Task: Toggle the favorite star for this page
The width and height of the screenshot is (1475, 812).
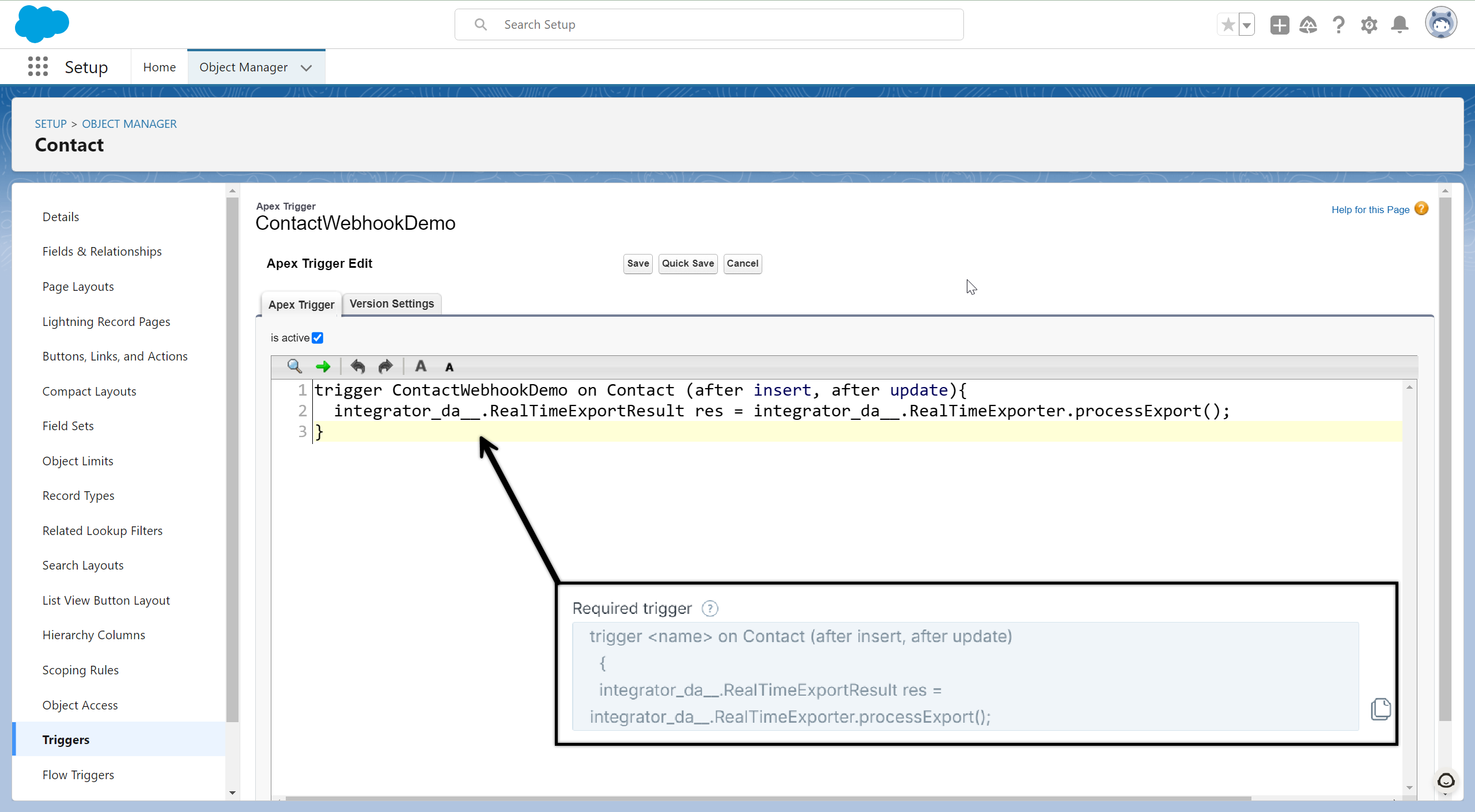Action: [x=1228, y=25]
